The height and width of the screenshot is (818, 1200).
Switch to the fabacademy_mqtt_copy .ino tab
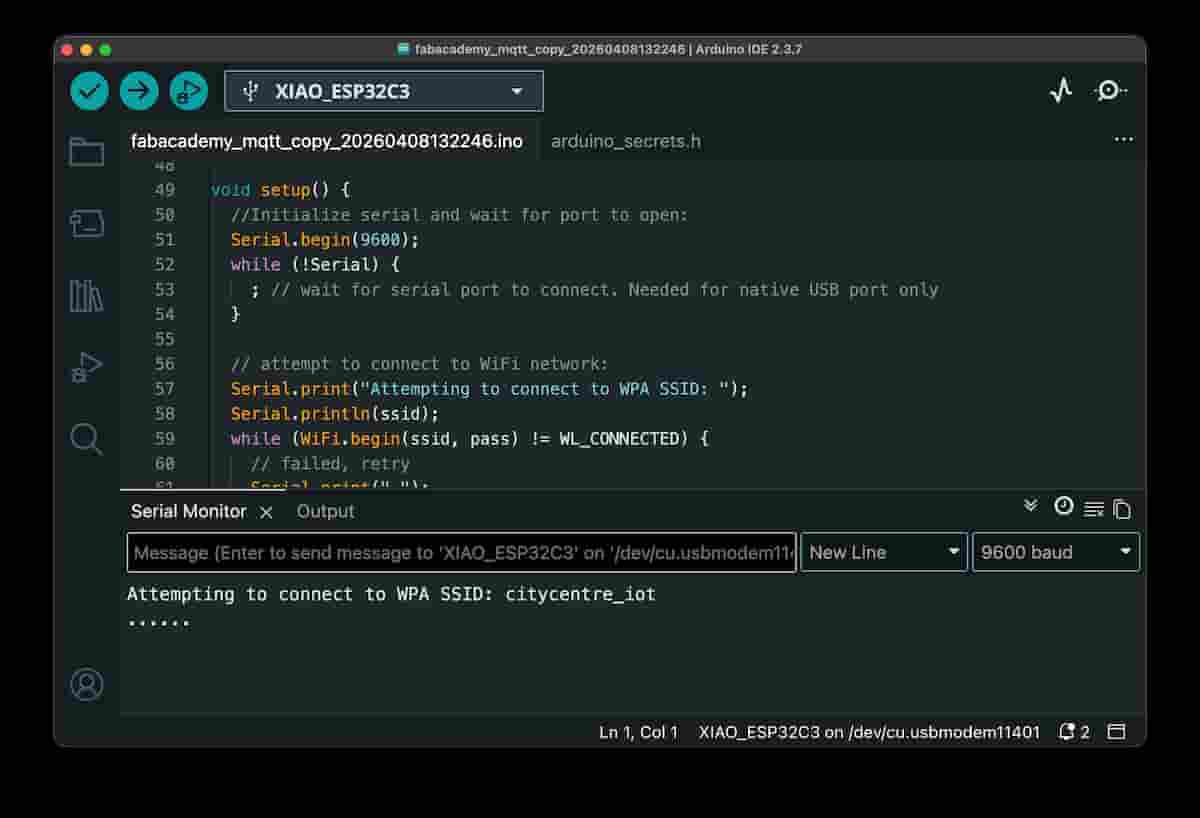327,141
